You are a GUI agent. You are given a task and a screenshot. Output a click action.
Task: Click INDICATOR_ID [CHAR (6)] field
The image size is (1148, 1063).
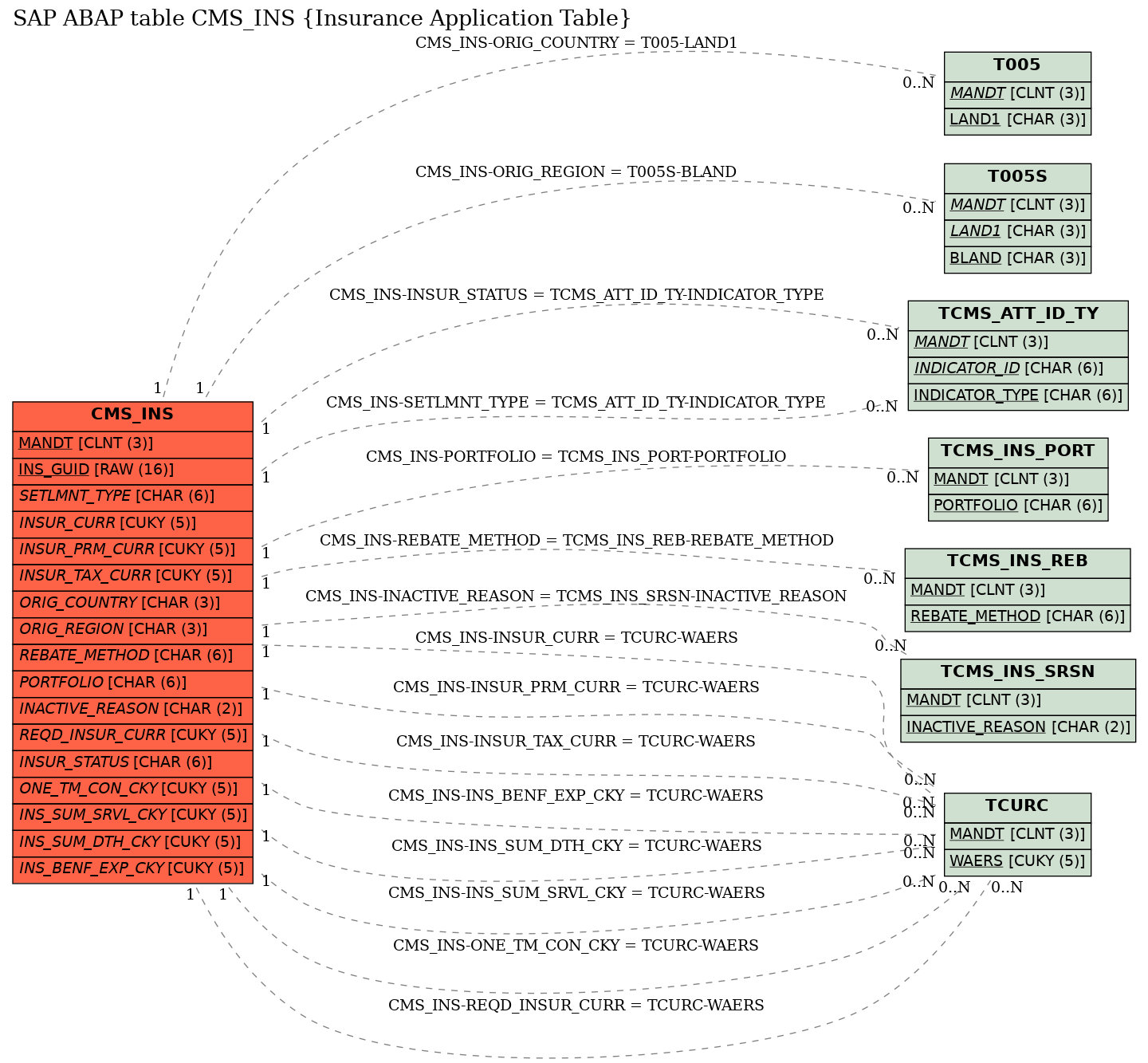1018,369
